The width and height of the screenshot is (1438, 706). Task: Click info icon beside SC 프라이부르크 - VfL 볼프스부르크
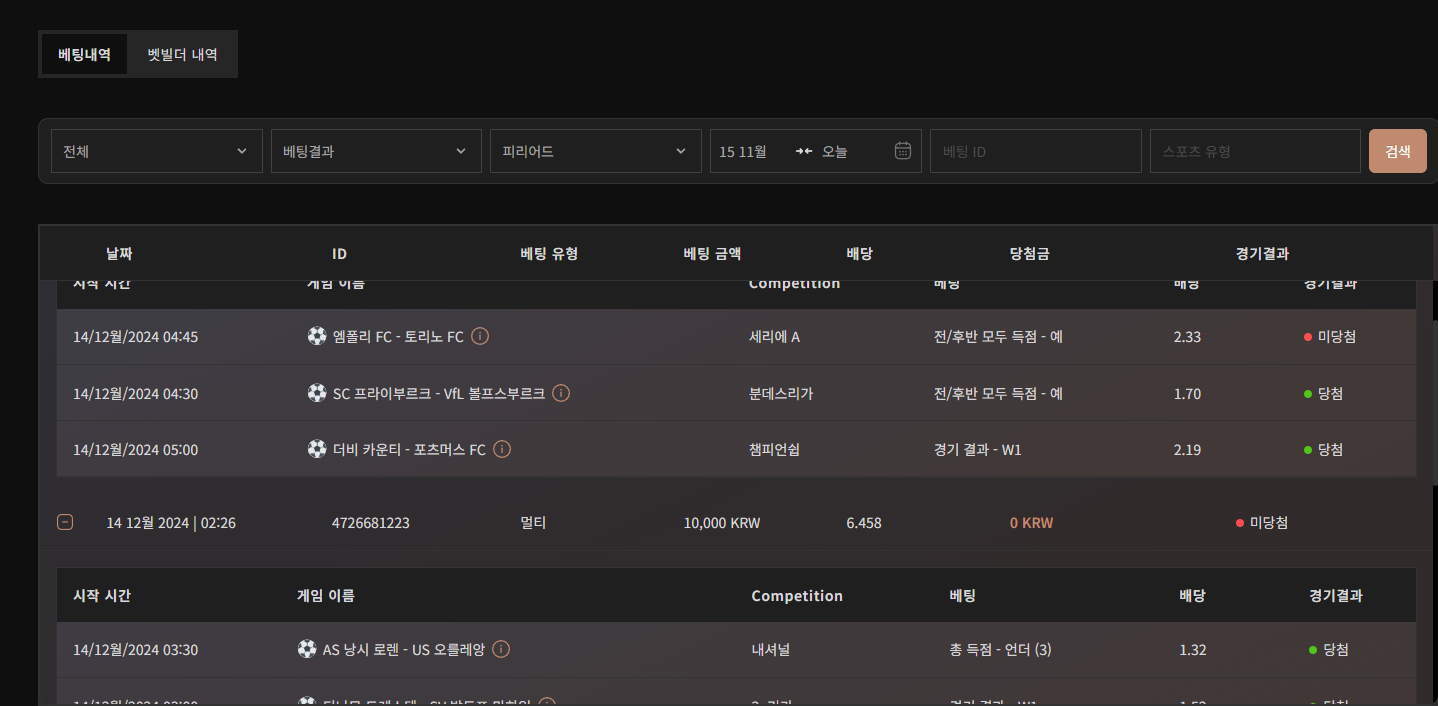tap(561, 393)
